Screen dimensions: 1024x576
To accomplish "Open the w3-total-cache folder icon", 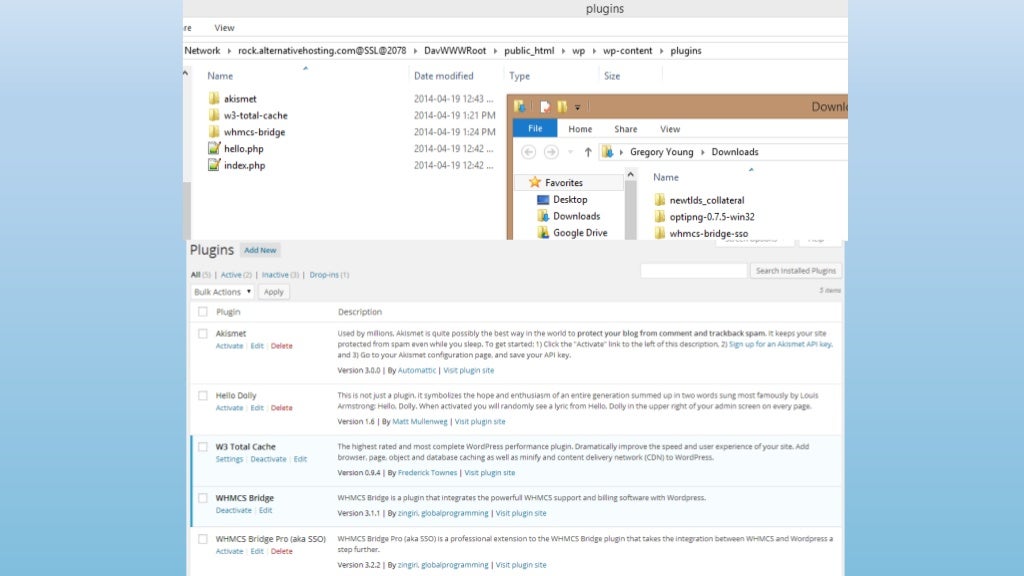I will 214,115.
